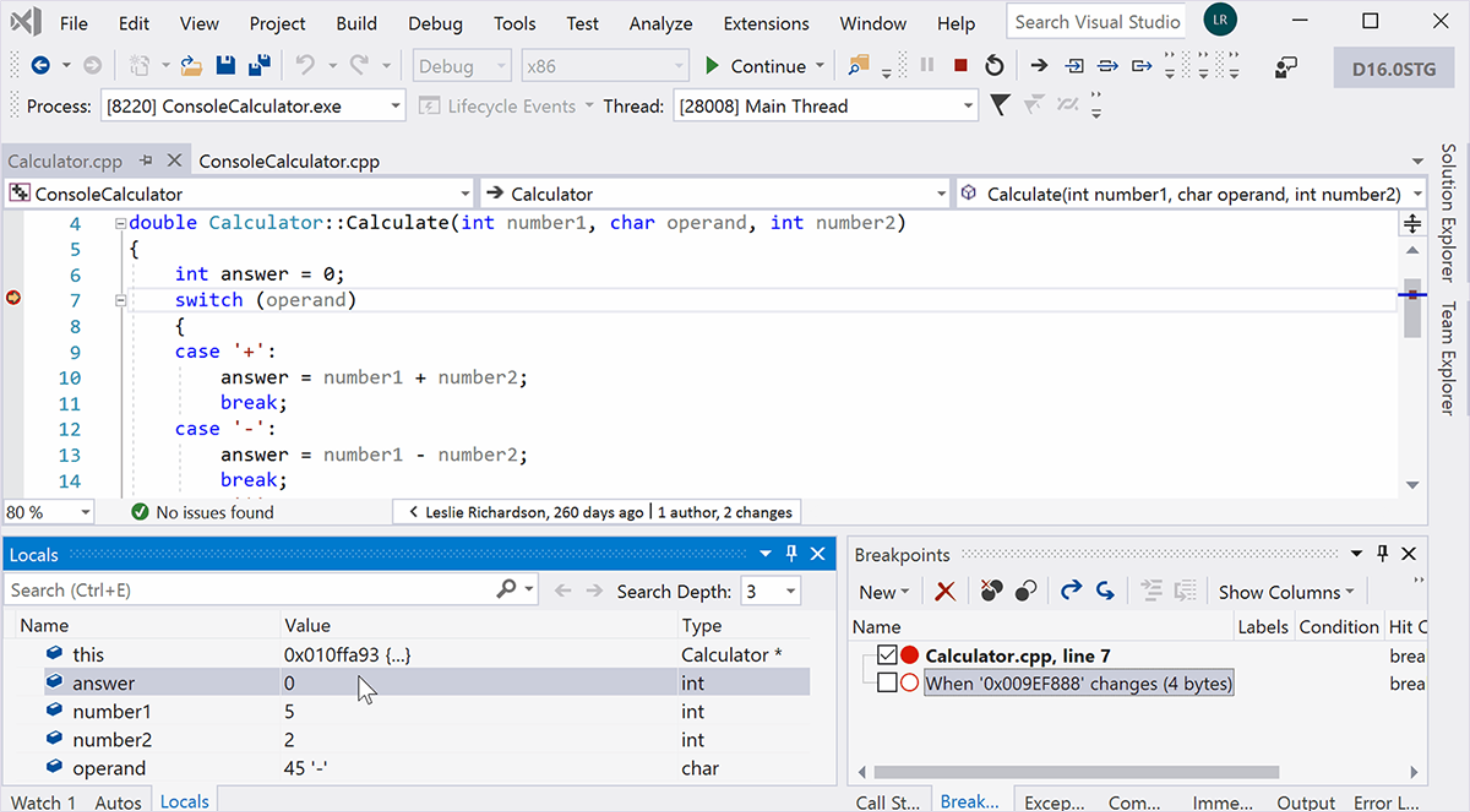The image size is (1470, 812).
Task: Pin the Locals panel
Action: (791, 554)
